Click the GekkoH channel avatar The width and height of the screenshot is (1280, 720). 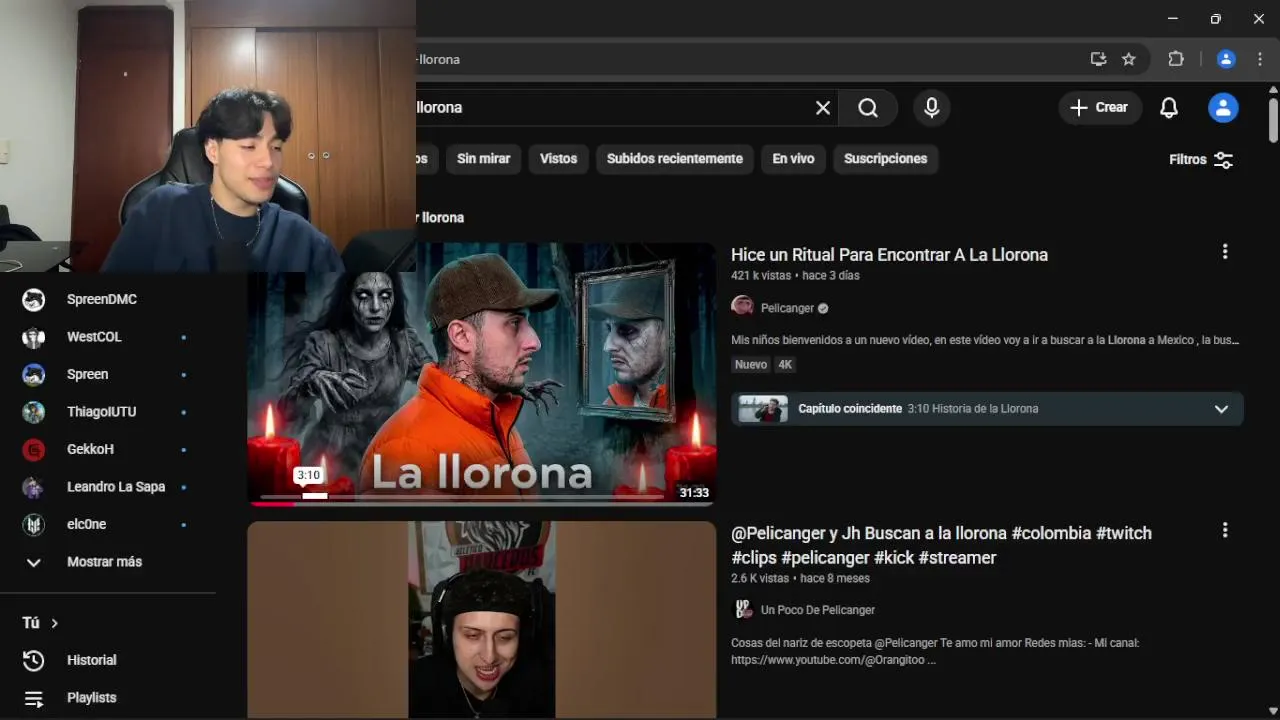[x=34, y=450]
